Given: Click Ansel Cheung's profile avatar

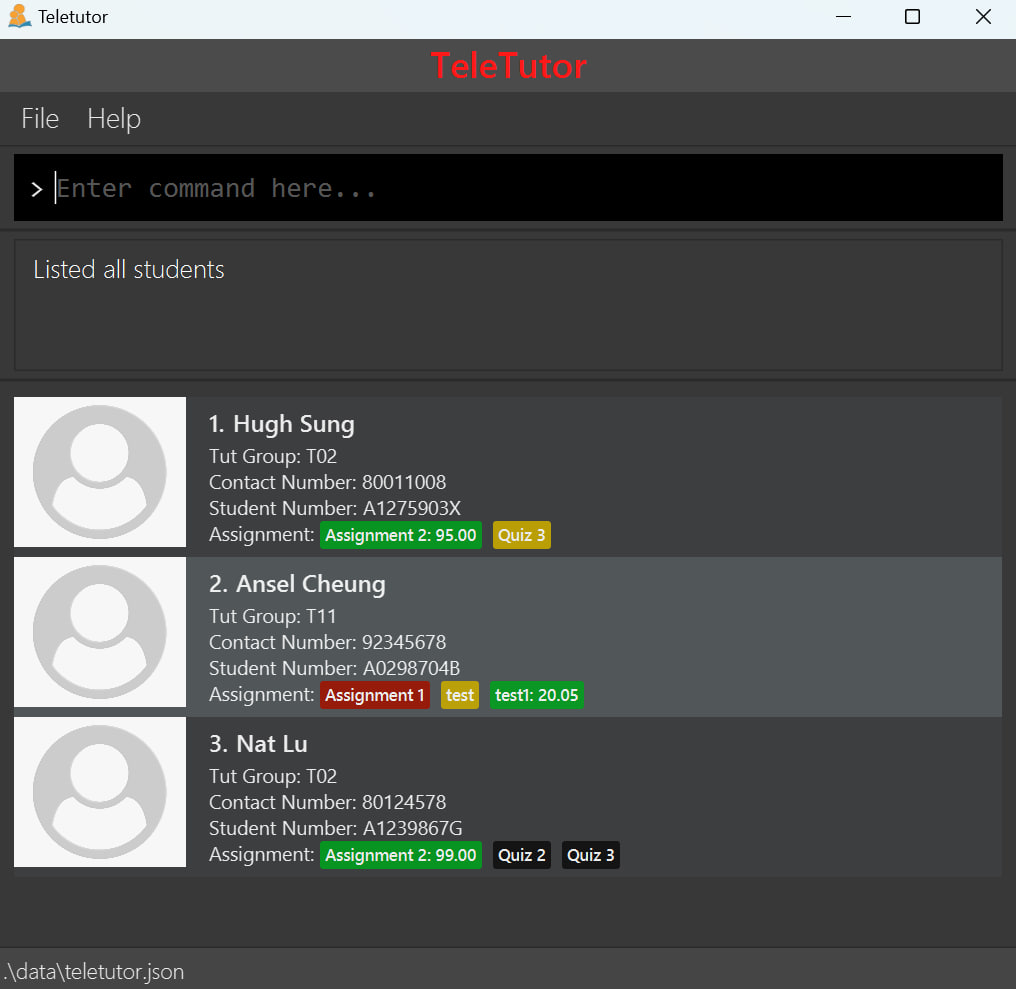Looking at the screenshot, I should [x=100, y=632].
